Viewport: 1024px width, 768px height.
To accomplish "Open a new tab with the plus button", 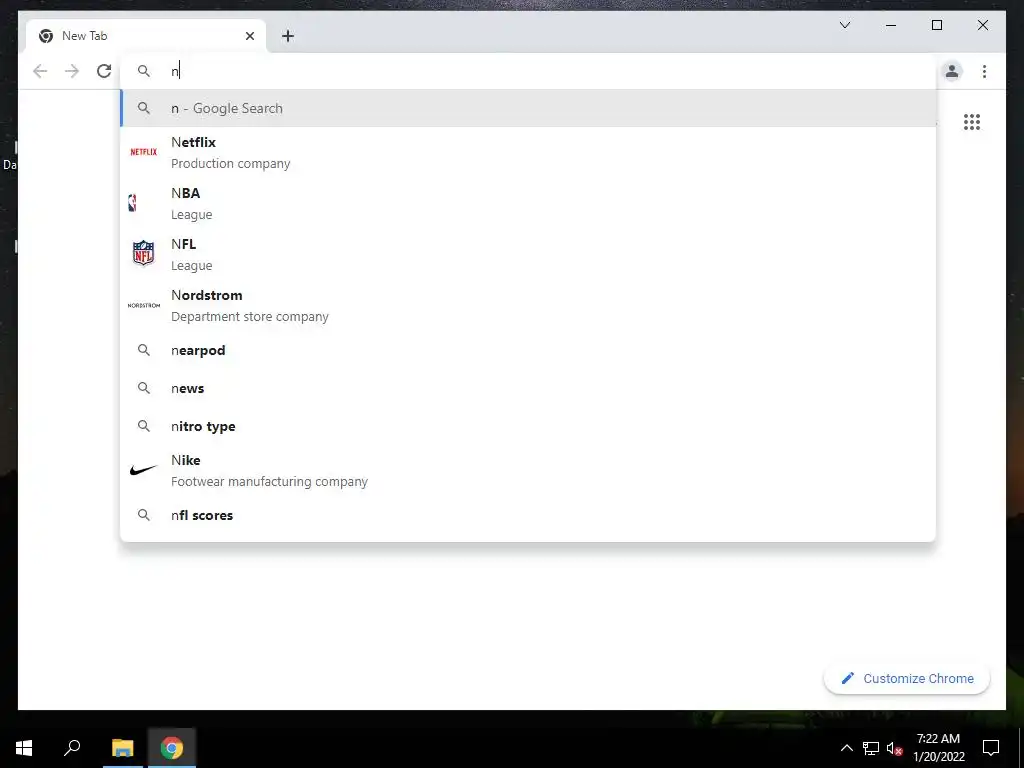I will [x=288, y=36].
